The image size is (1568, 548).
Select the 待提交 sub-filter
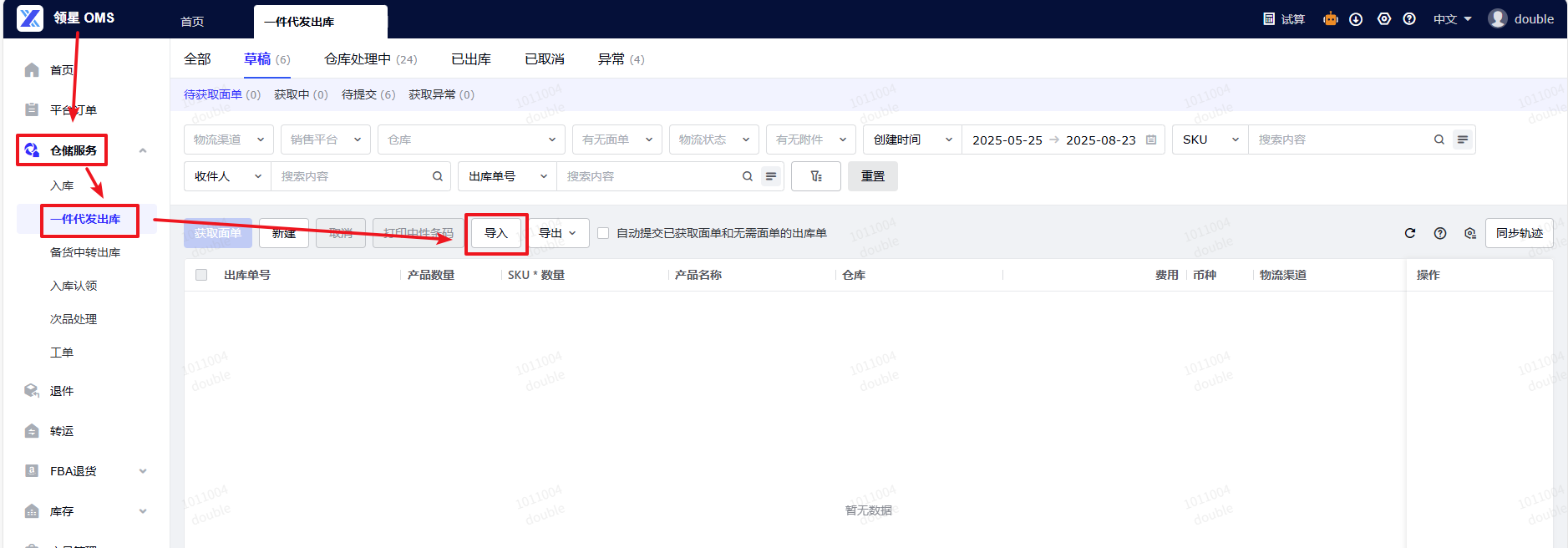click(x=368, y=94)
